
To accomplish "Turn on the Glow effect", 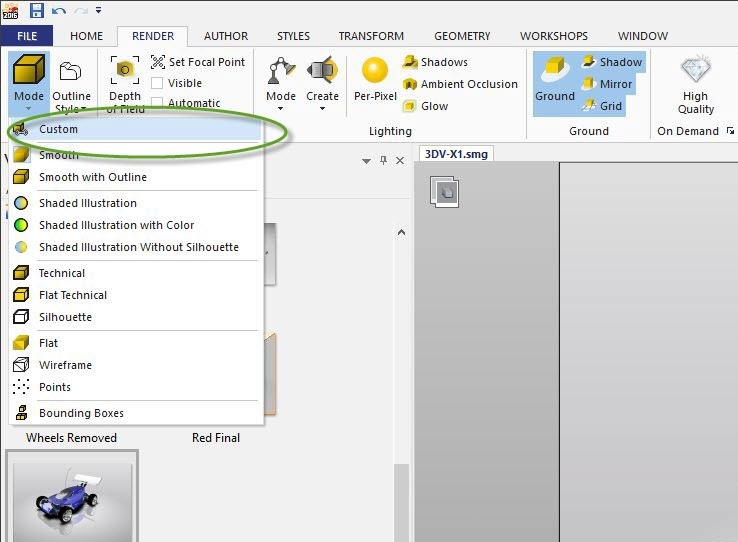I will [x=426, y=106].
